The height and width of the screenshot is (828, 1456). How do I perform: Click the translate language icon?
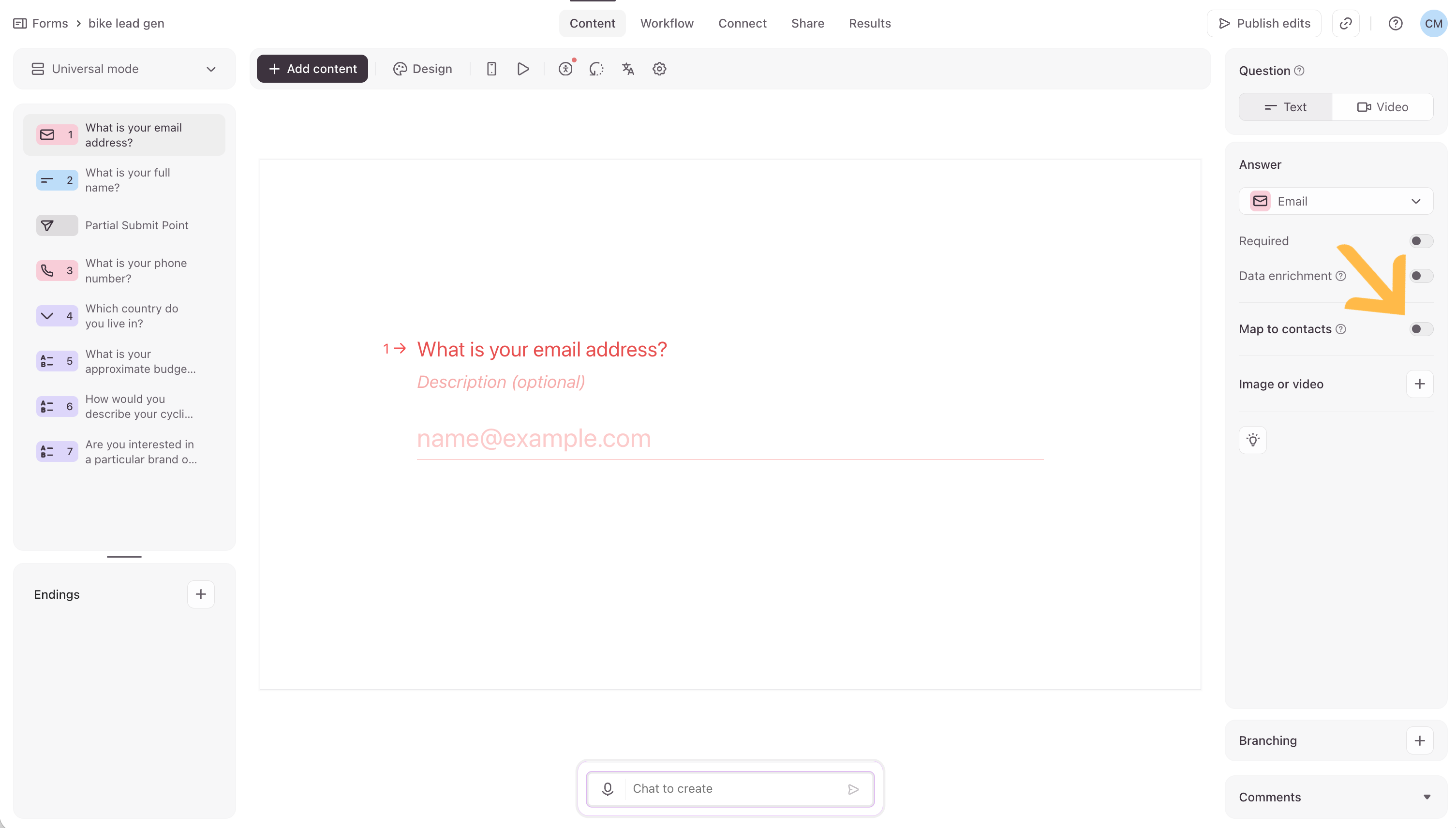(628, 69)
